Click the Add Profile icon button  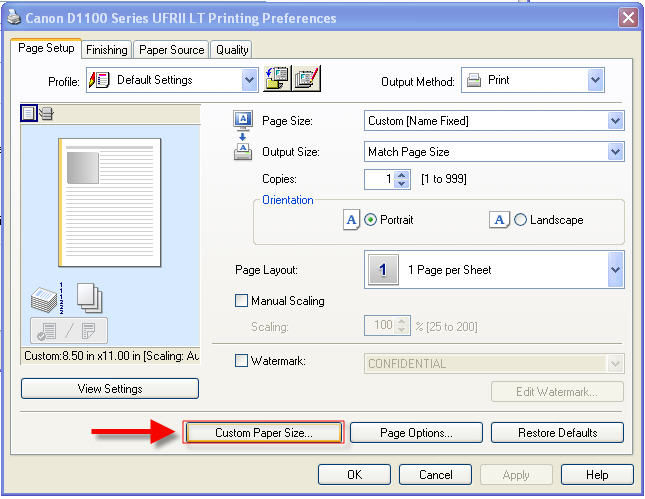click(x=277, y=80)
